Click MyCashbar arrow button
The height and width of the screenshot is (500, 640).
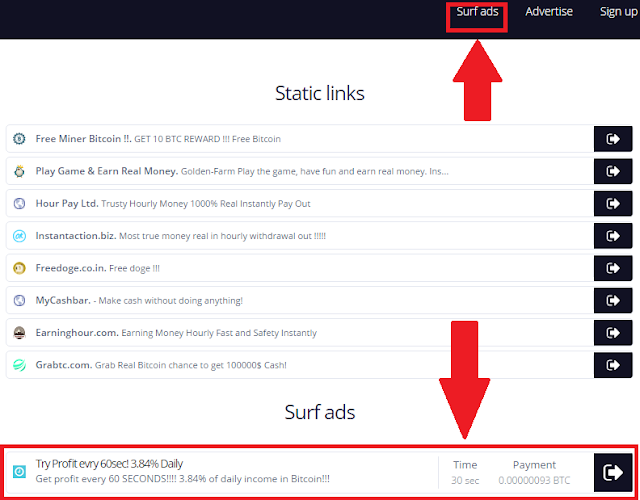click(613, 300)
